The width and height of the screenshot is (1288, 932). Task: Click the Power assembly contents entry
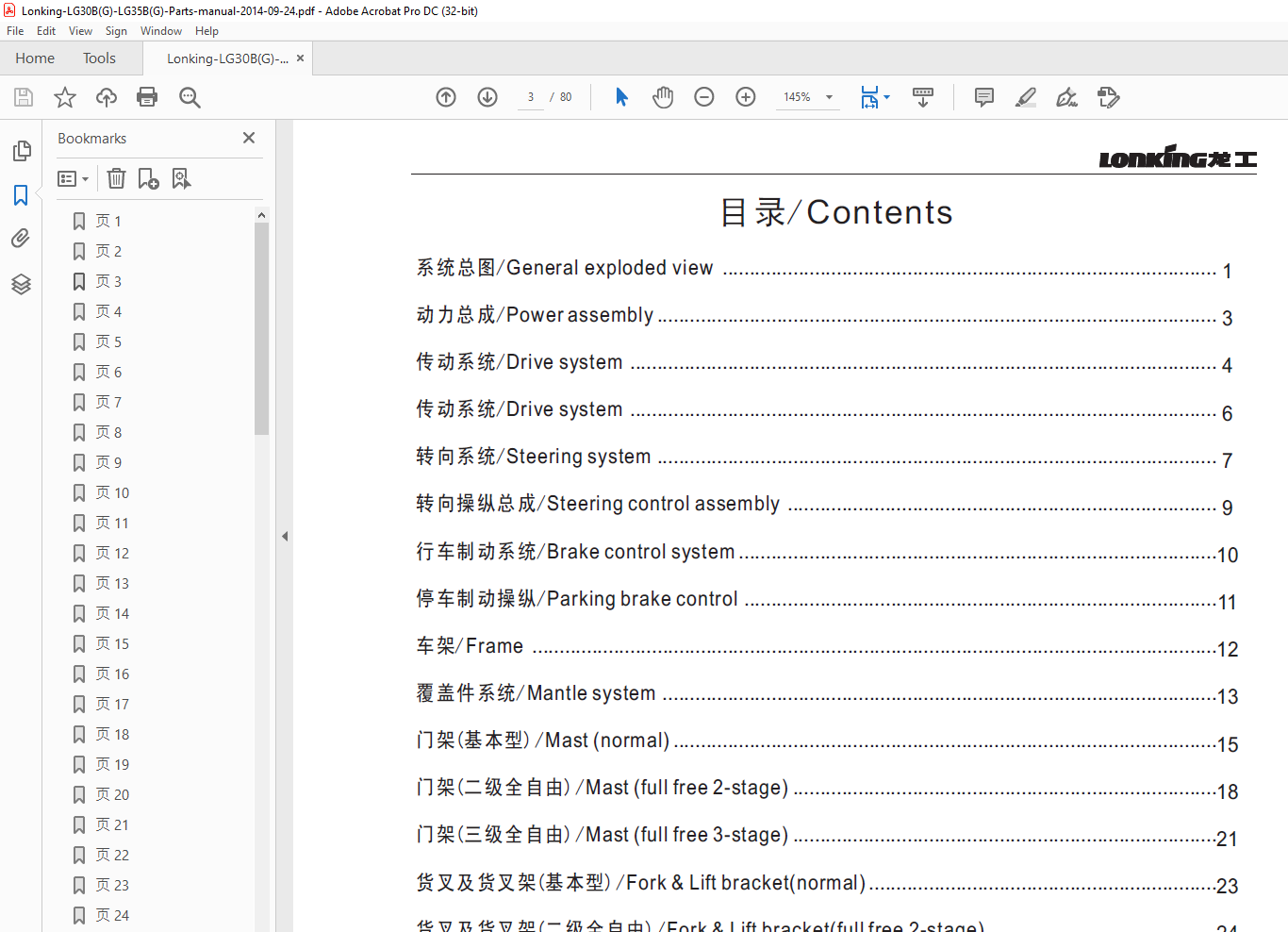point(824,316)
